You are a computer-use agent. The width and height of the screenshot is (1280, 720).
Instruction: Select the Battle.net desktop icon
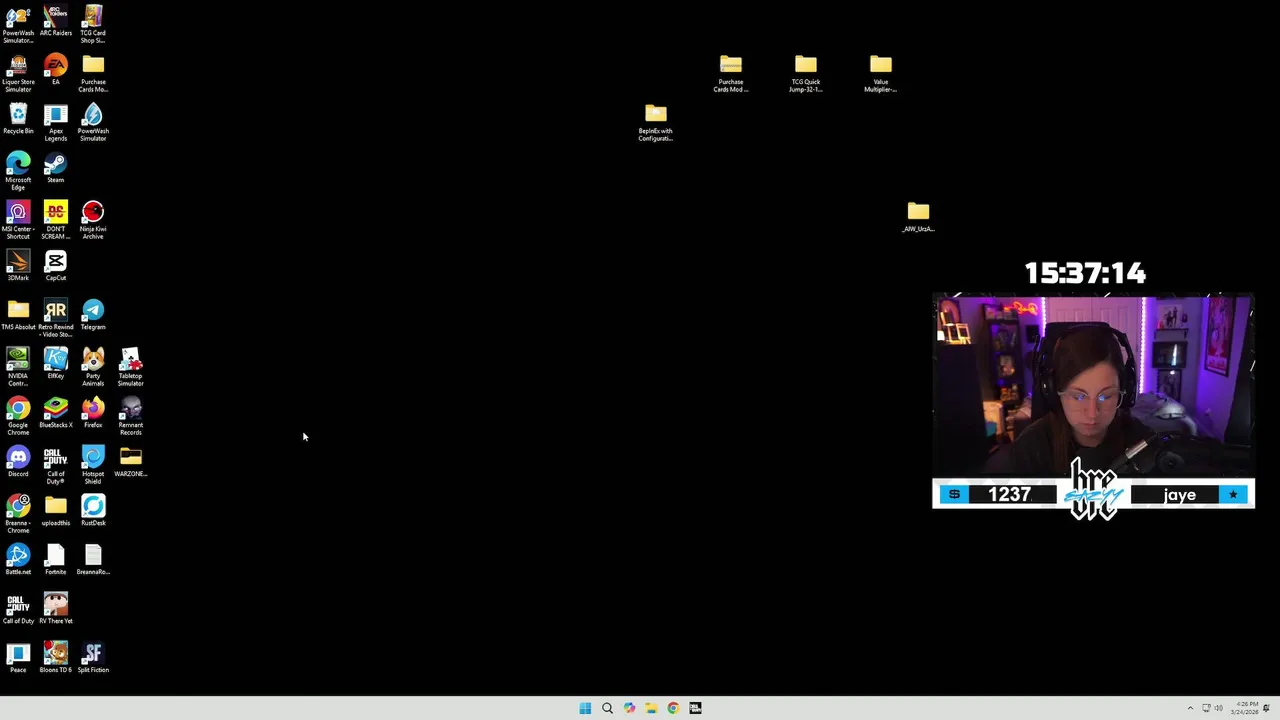(18, 559)
